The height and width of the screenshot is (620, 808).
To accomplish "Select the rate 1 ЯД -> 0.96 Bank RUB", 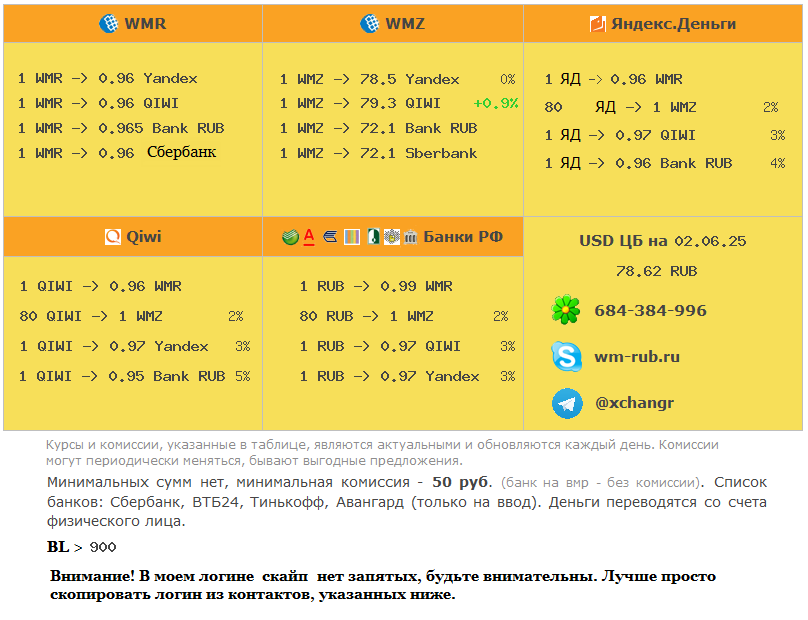I will [638, 163].
